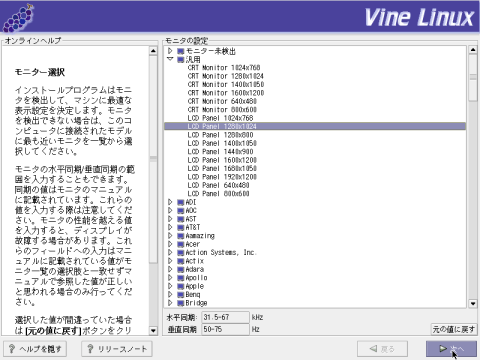Select LCD Panel 800x600

click(218, 194)
